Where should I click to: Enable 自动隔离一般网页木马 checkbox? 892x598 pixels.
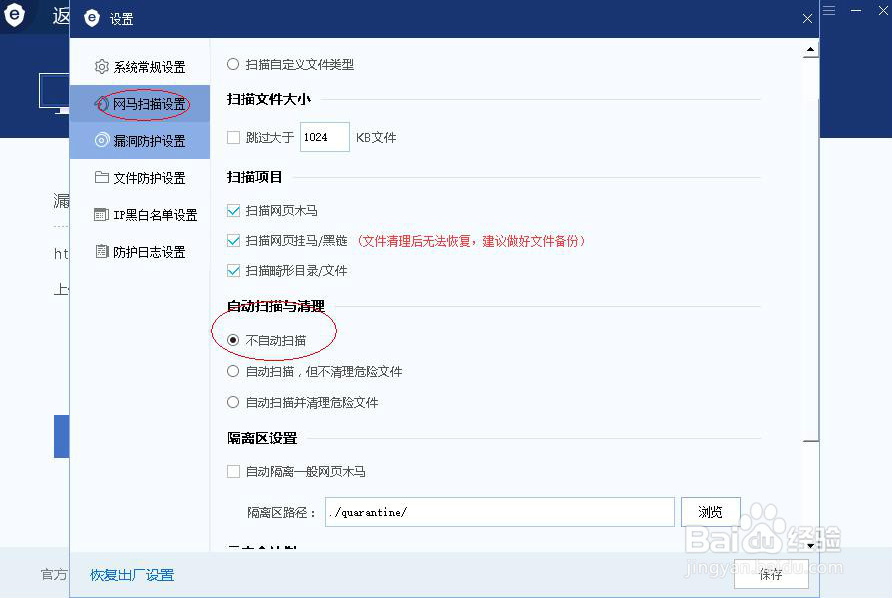pyautogui.click(x=233, y=471)
